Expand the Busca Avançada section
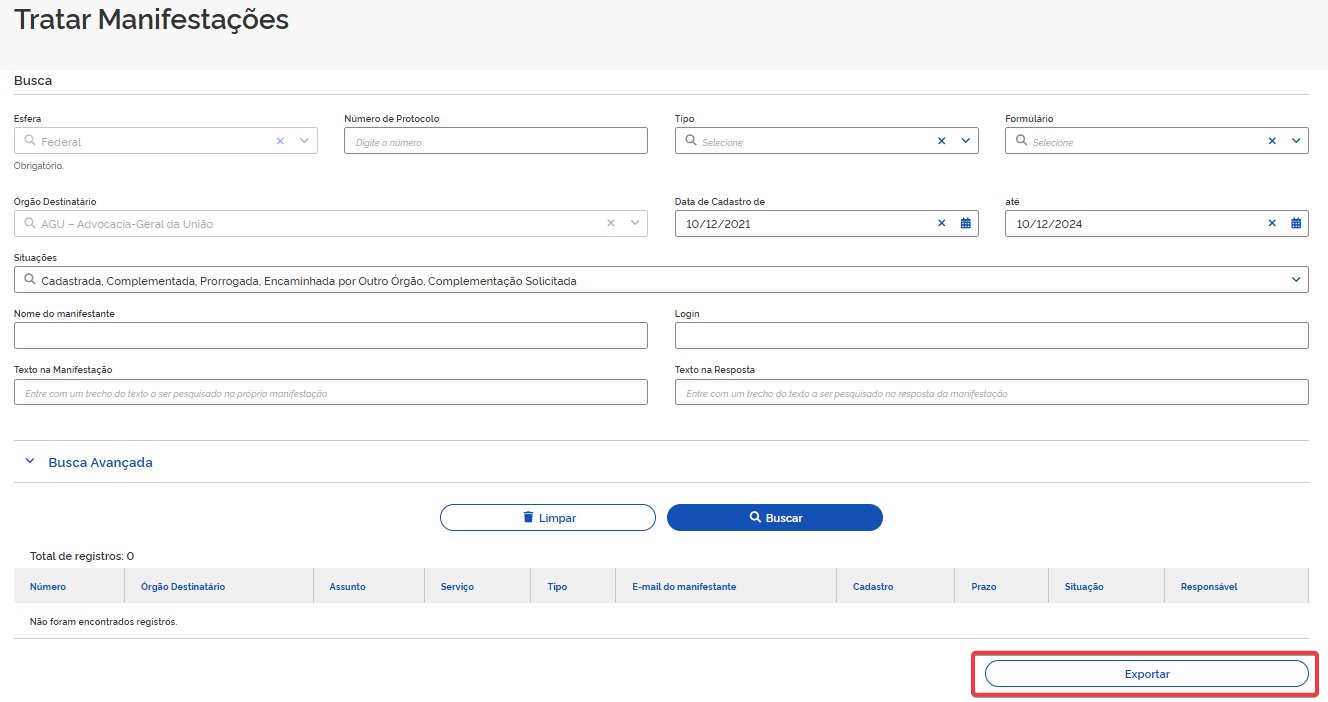 pyautogui.click(x=100, y=462)
